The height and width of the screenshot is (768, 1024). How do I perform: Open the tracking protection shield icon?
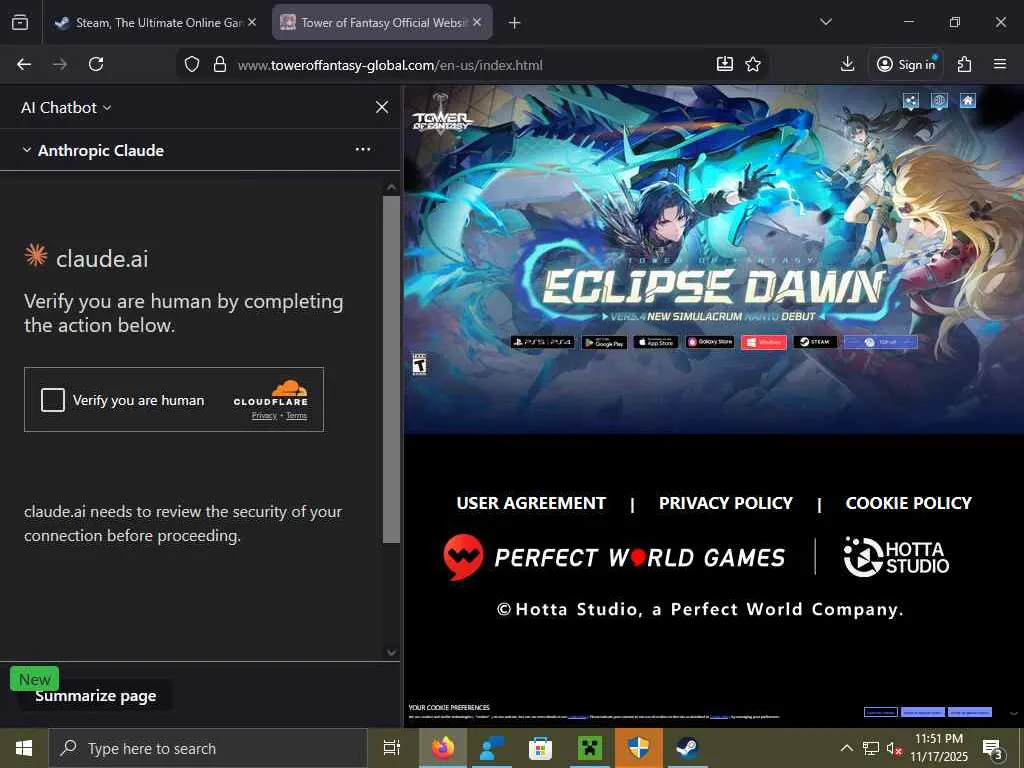click(x=191, y=64)
